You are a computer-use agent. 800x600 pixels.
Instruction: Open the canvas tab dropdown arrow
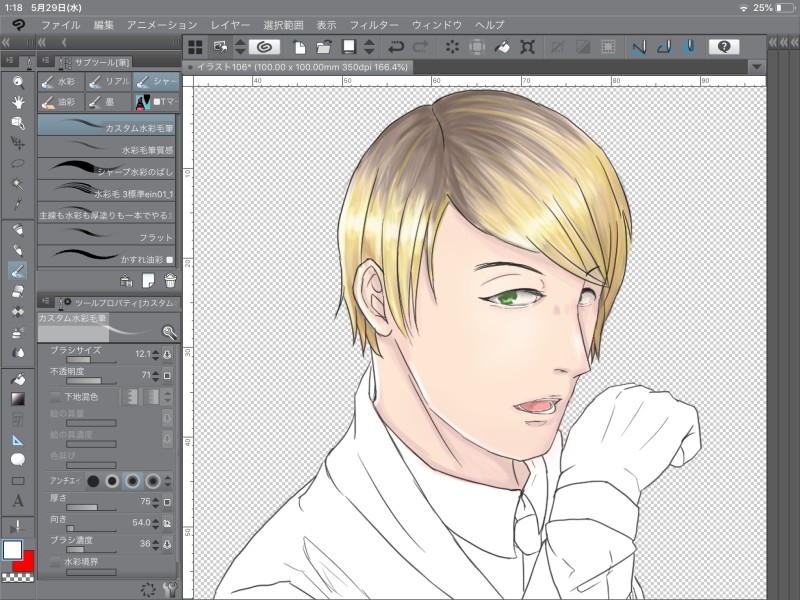756,66
